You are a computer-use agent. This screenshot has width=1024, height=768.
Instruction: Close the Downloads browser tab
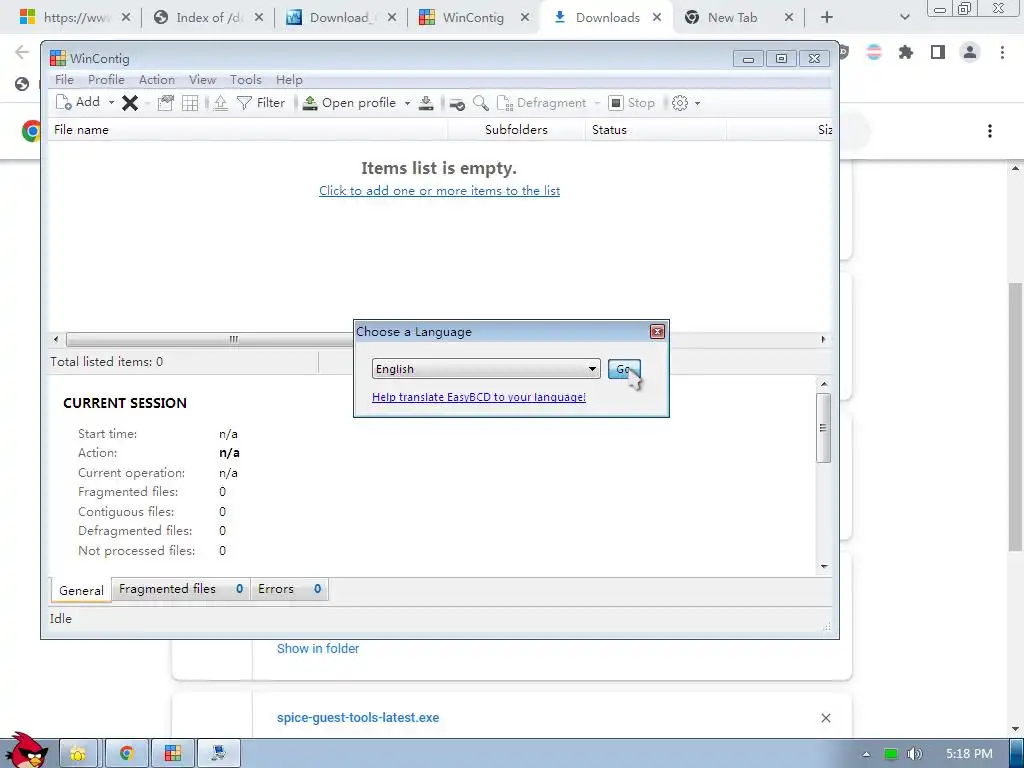point(657,18)
